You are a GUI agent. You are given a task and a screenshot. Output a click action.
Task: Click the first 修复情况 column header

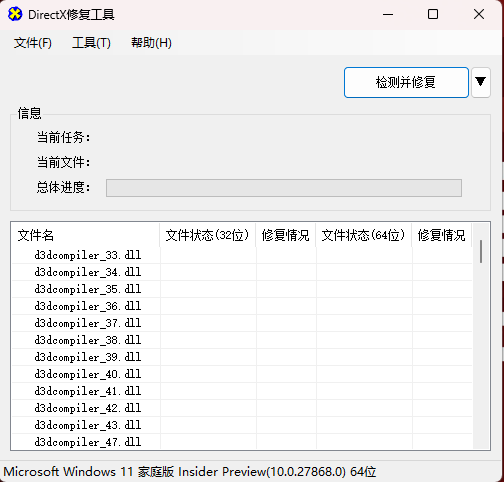pyautogui.click(x=286, y=235)
